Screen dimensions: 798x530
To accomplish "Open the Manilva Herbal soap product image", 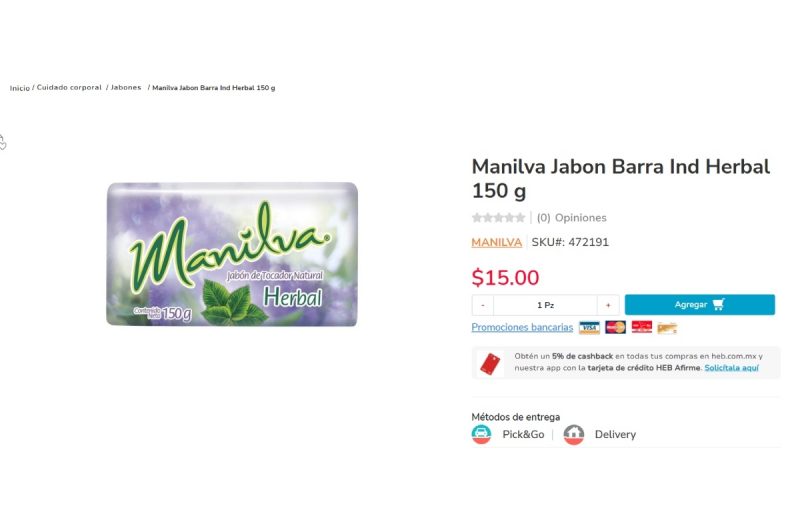I will click(x=232, y=254).
